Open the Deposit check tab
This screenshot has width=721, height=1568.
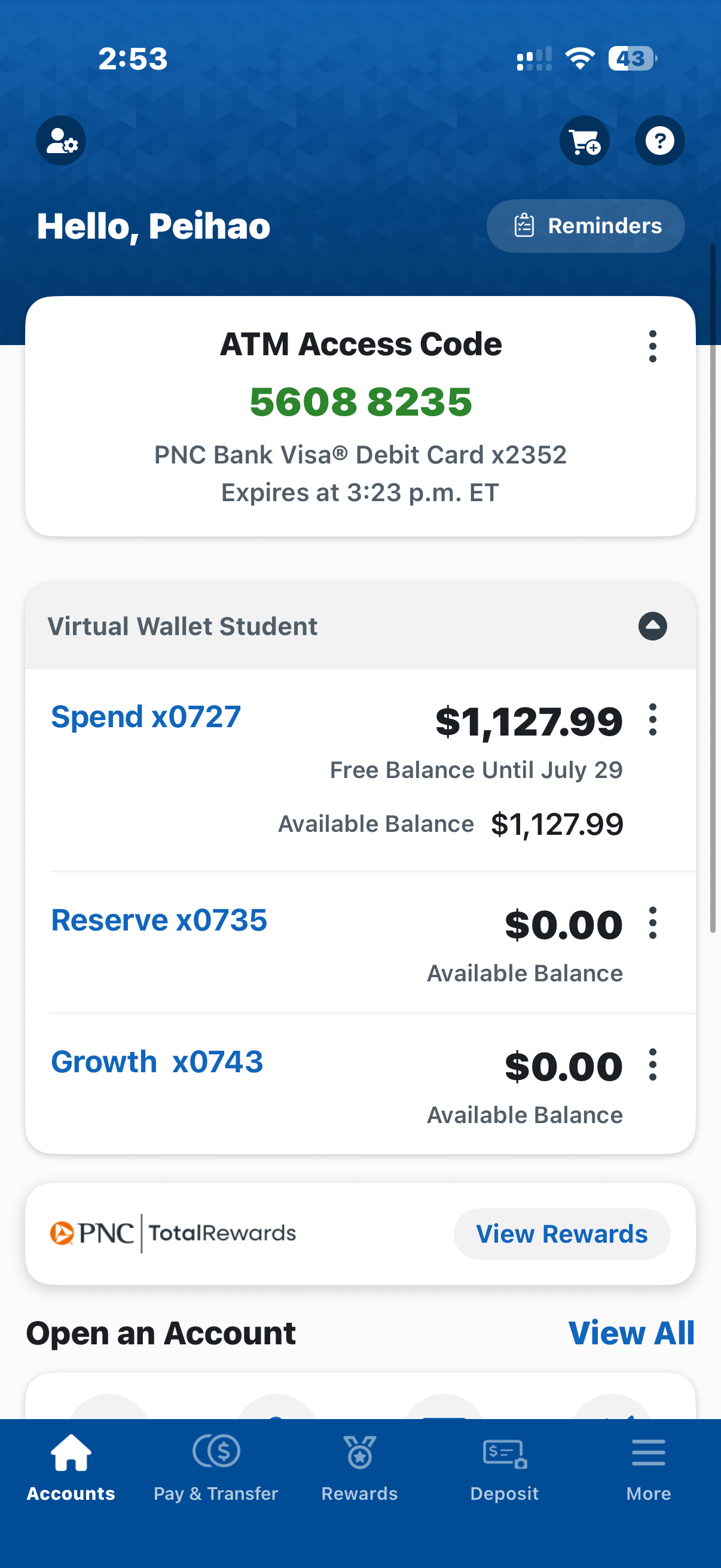point(505,1468)
